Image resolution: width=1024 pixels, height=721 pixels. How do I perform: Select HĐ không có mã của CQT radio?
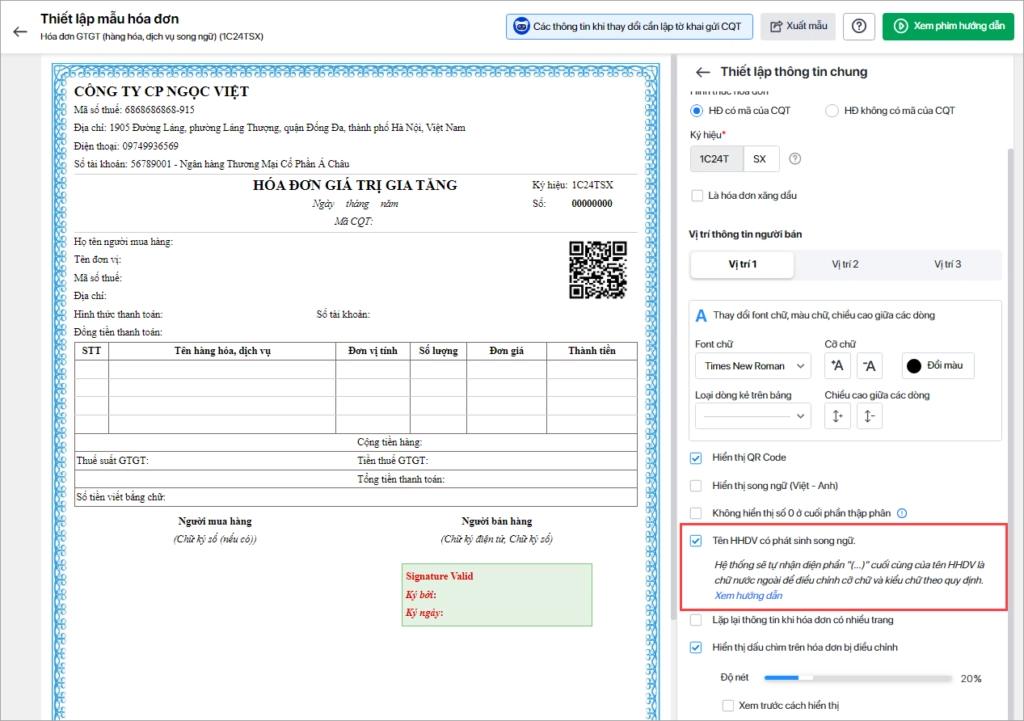(x=831, y=111)
